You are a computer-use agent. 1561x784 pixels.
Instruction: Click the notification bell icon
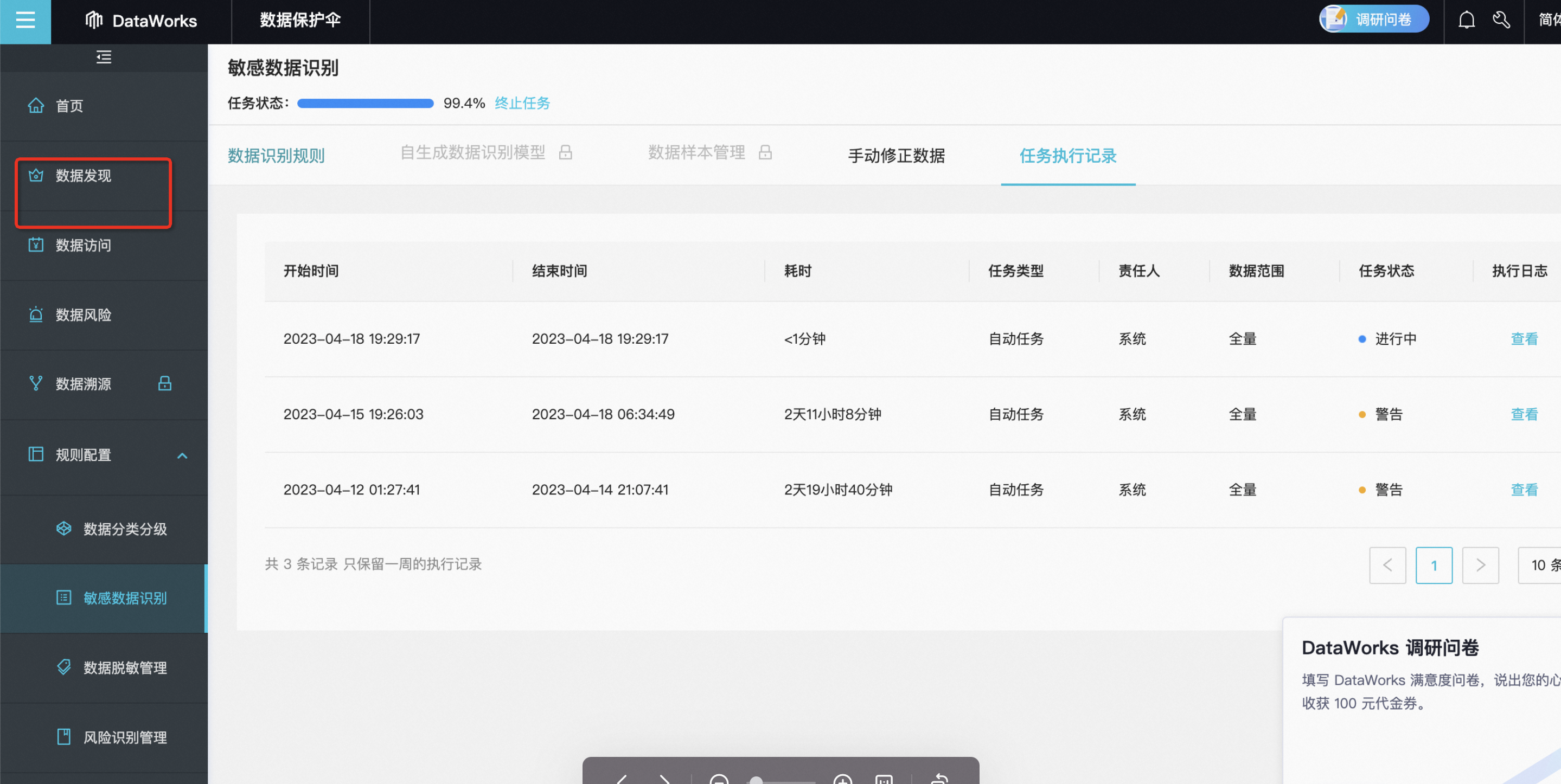1466,21
